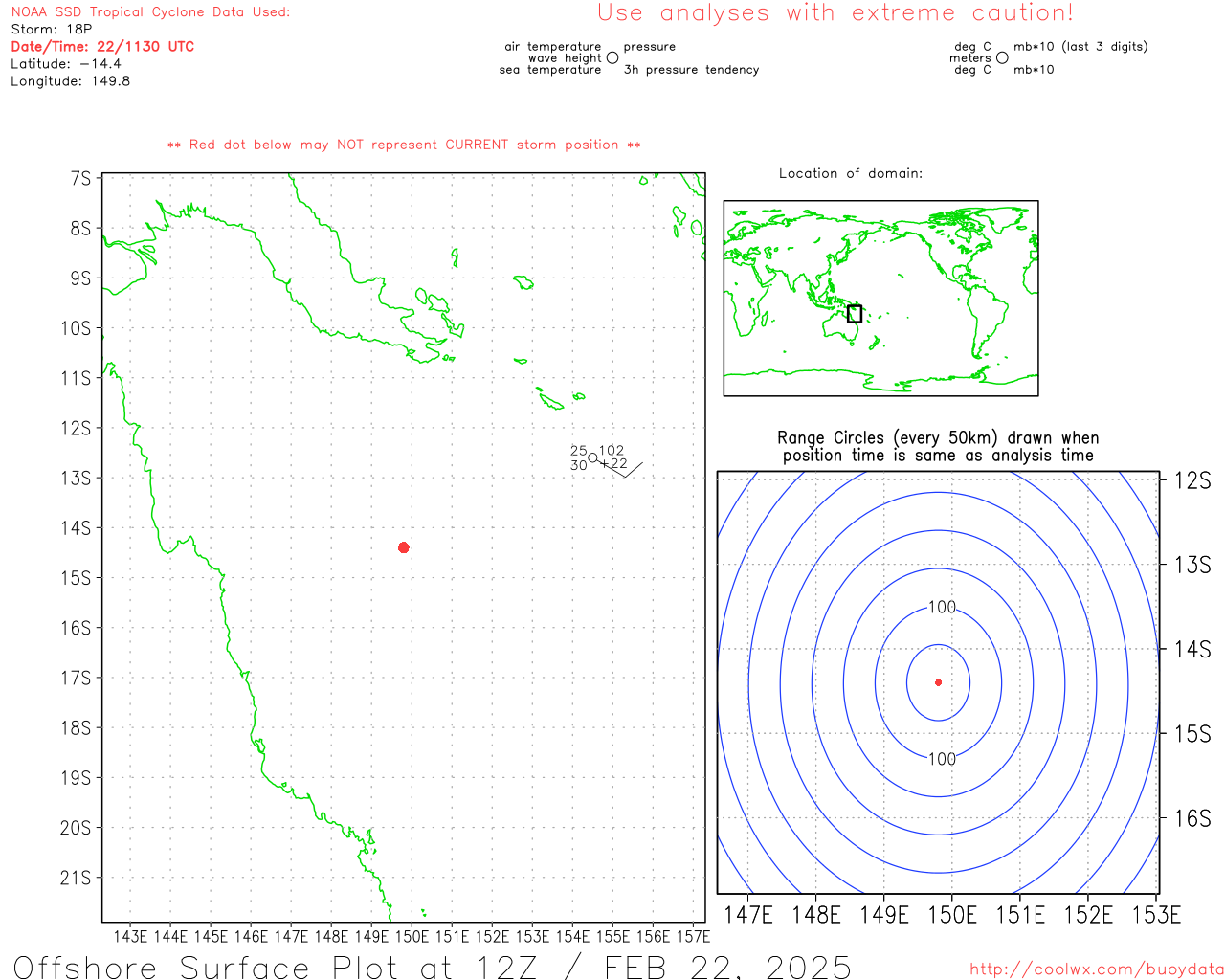Click the '147E' label under range circle plot
Screen dimensions: 1225x980
coord(748,915)
